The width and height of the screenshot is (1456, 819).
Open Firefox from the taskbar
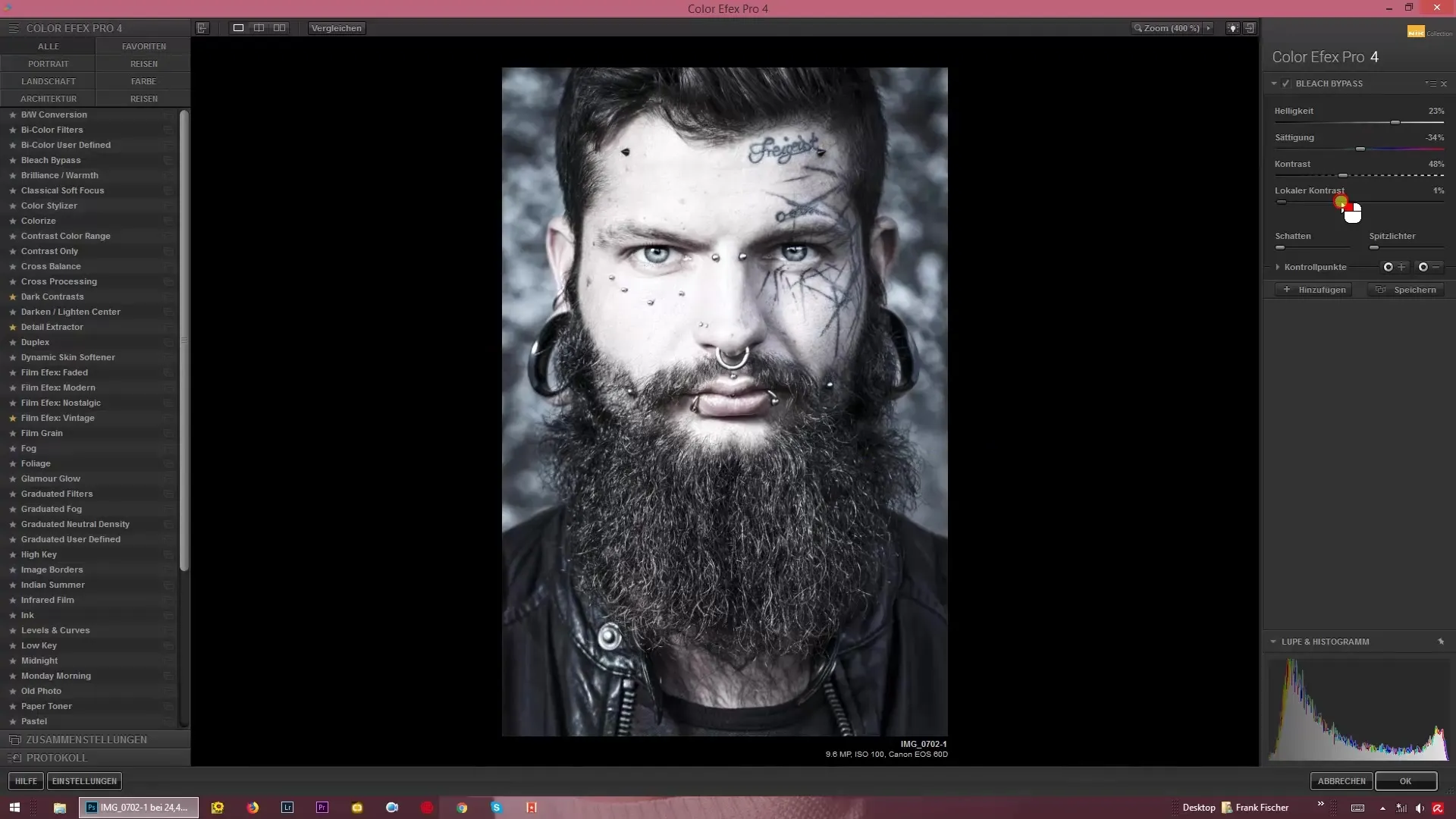pos(253,808)
